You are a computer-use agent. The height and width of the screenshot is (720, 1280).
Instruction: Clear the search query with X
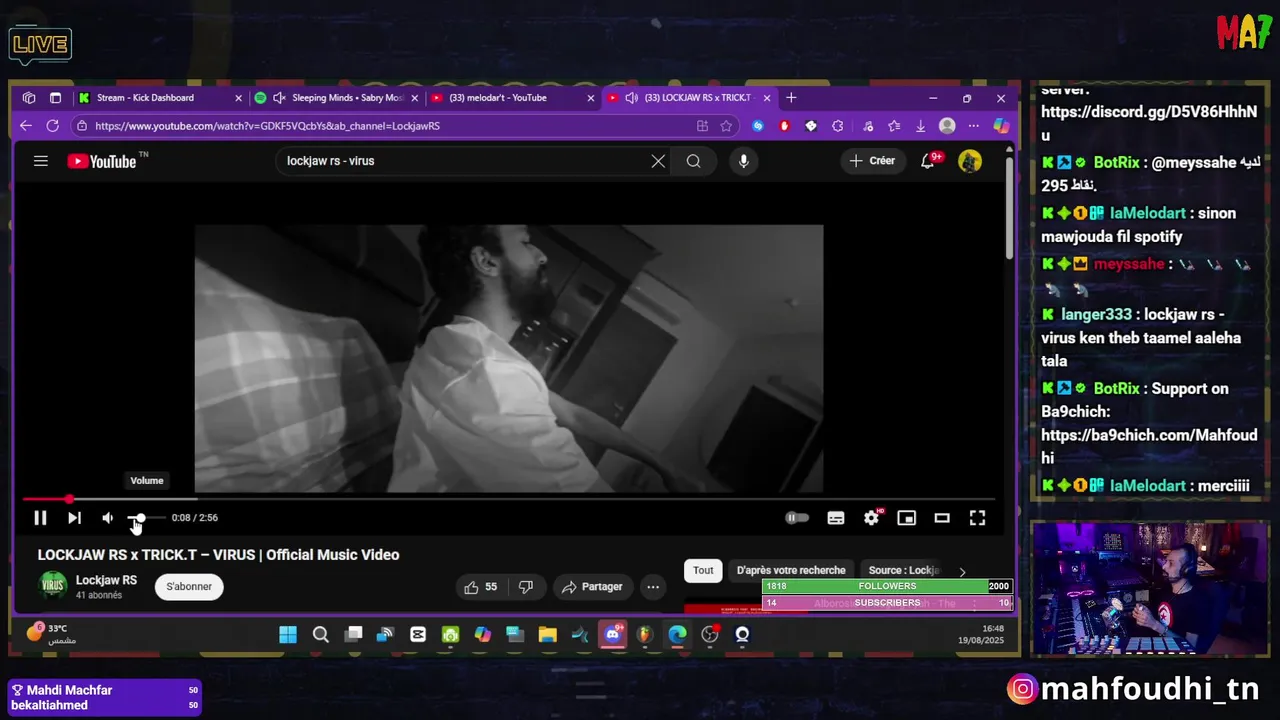tap(658, 161)
